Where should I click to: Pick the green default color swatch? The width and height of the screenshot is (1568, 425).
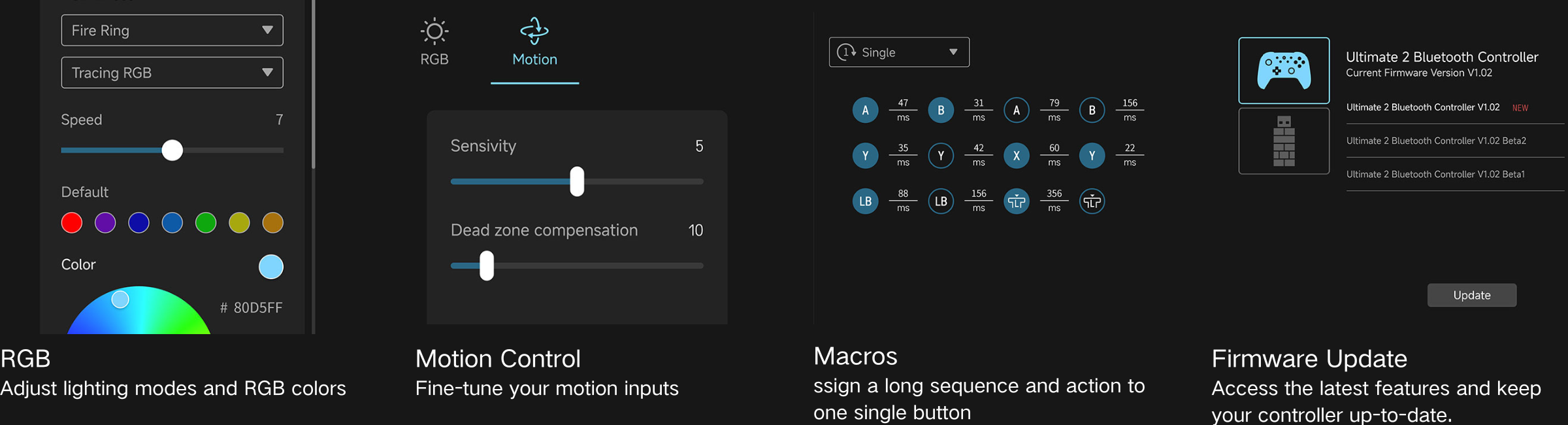pyautogui.click(x=206, y=223)
